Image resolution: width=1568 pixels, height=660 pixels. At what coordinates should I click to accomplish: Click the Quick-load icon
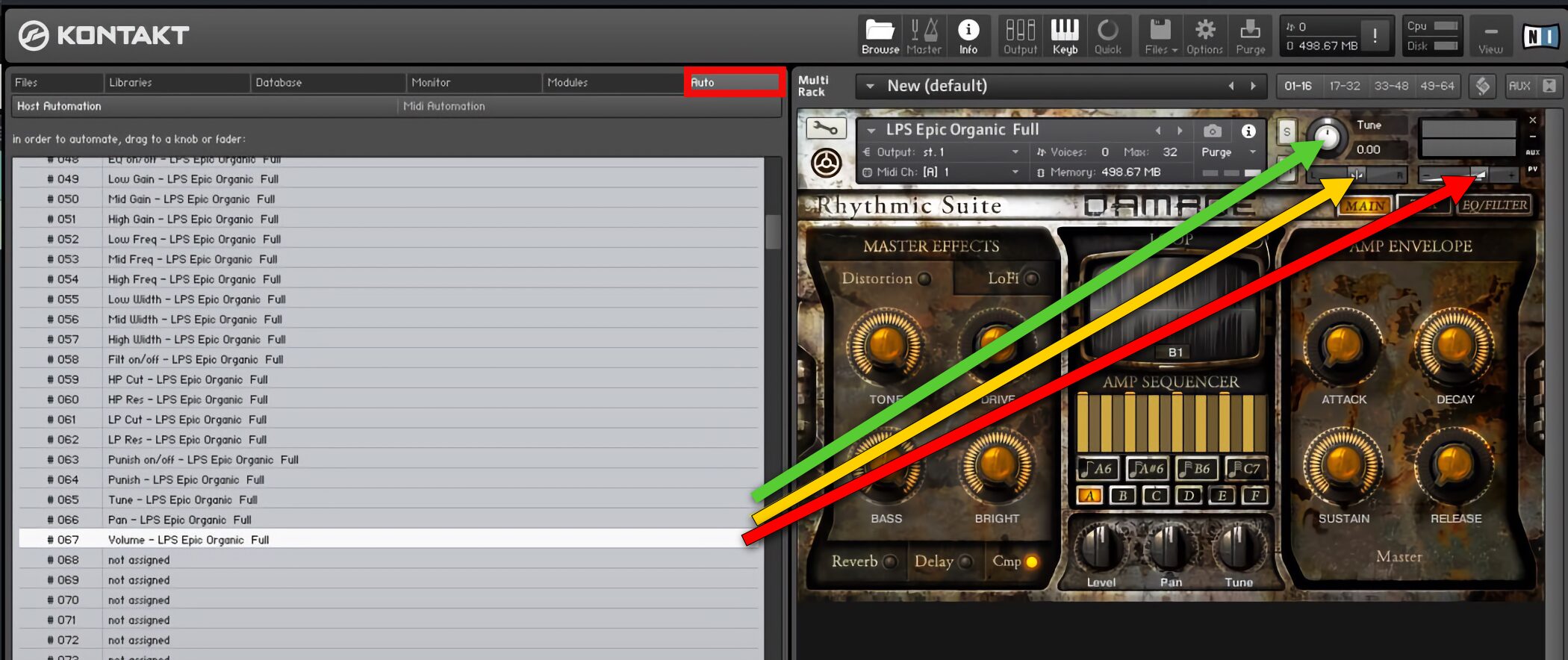click(1108, 37)
